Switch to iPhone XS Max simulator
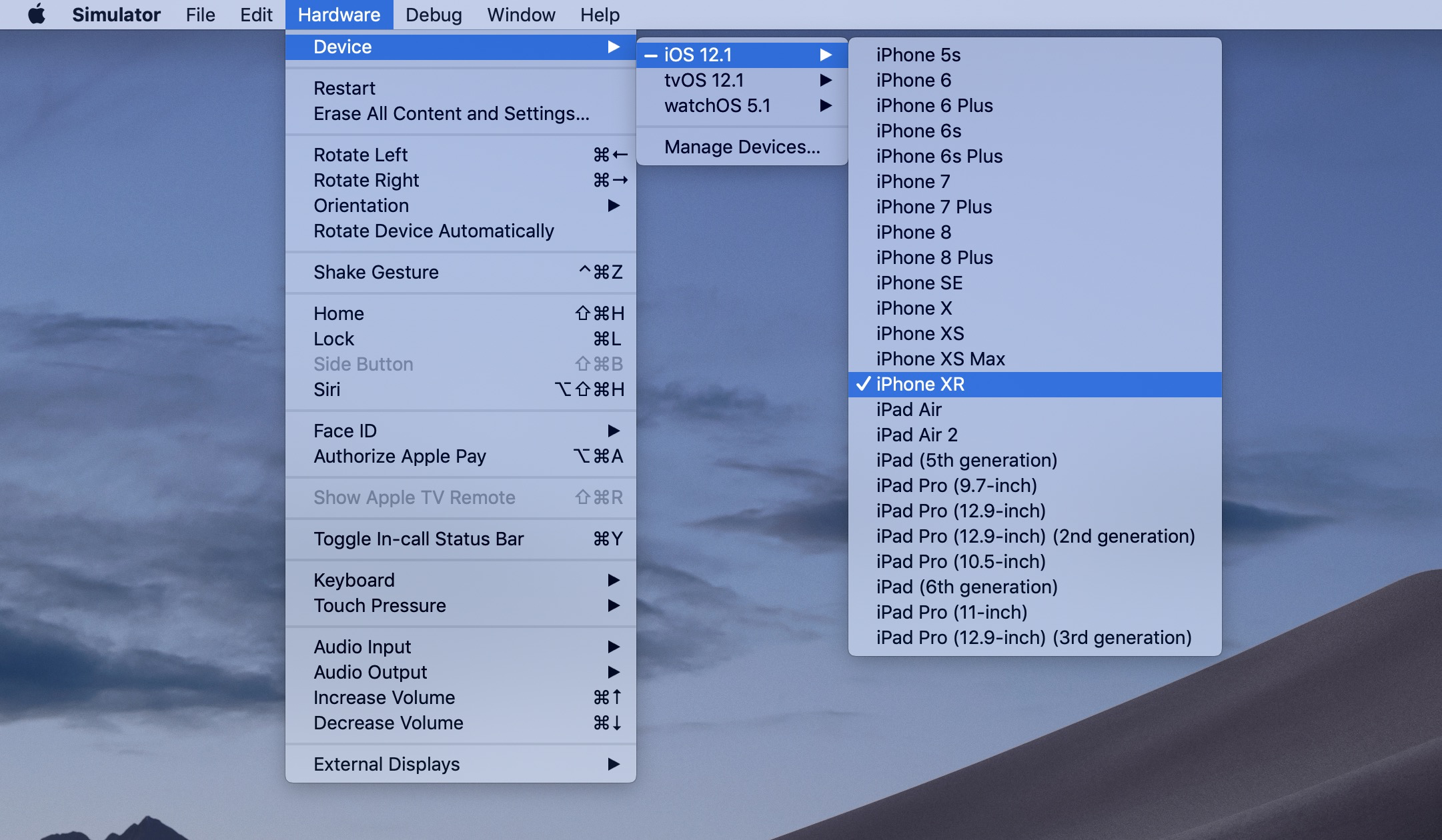 (1034, 359)
